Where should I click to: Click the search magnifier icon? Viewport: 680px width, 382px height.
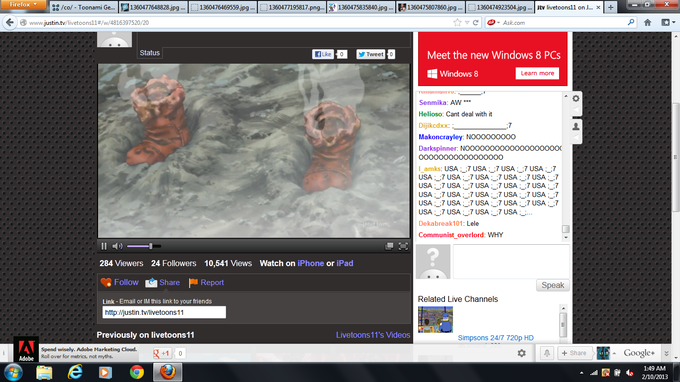click(x=631, y=22)
